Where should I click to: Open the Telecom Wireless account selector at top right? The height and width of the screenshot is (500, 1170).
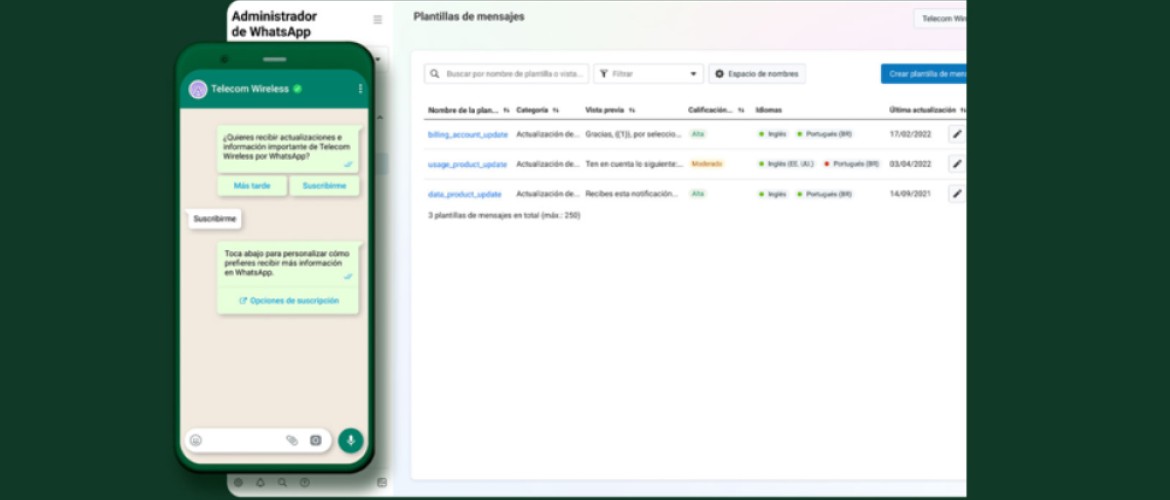coord(940,19)
